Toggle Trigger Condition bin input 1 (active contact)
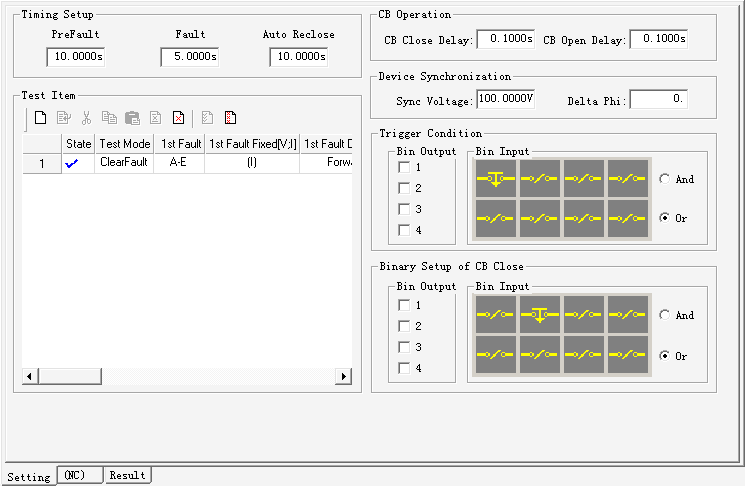This screenshot has width=745, height=486. tap(496, 179)
